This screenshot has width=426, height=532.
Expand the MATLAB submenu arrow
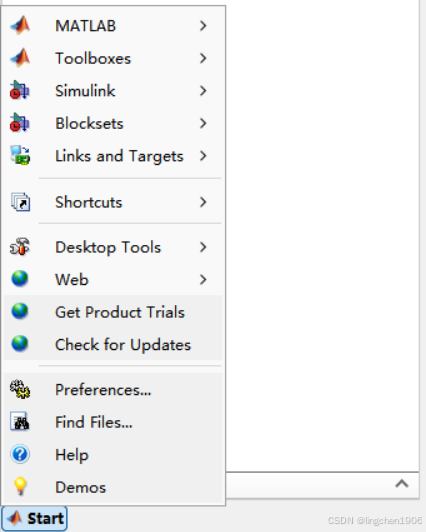tap(203, 26)
